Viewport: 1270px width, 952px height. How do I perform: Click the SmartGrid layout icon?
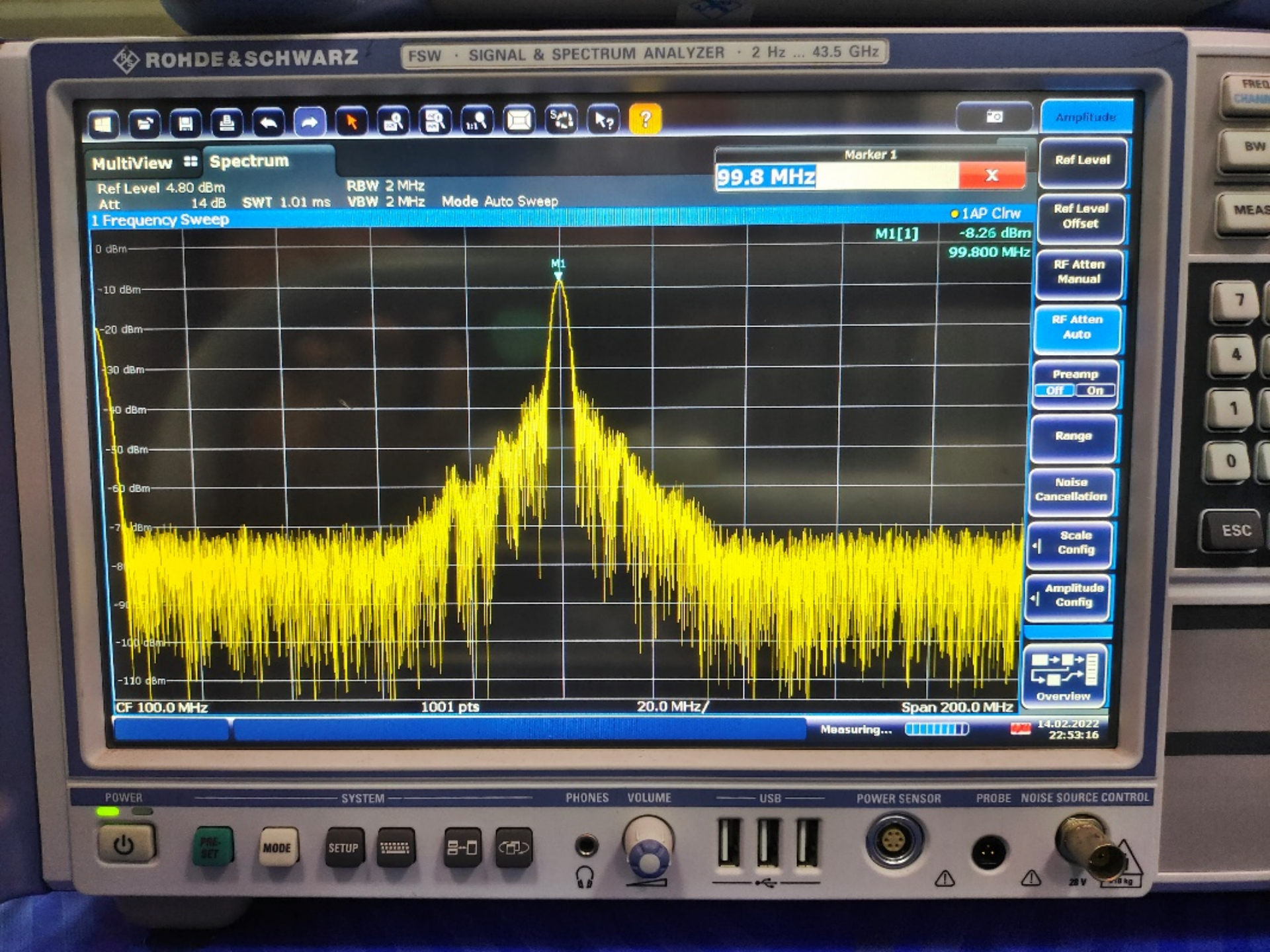tap(519, 120)
